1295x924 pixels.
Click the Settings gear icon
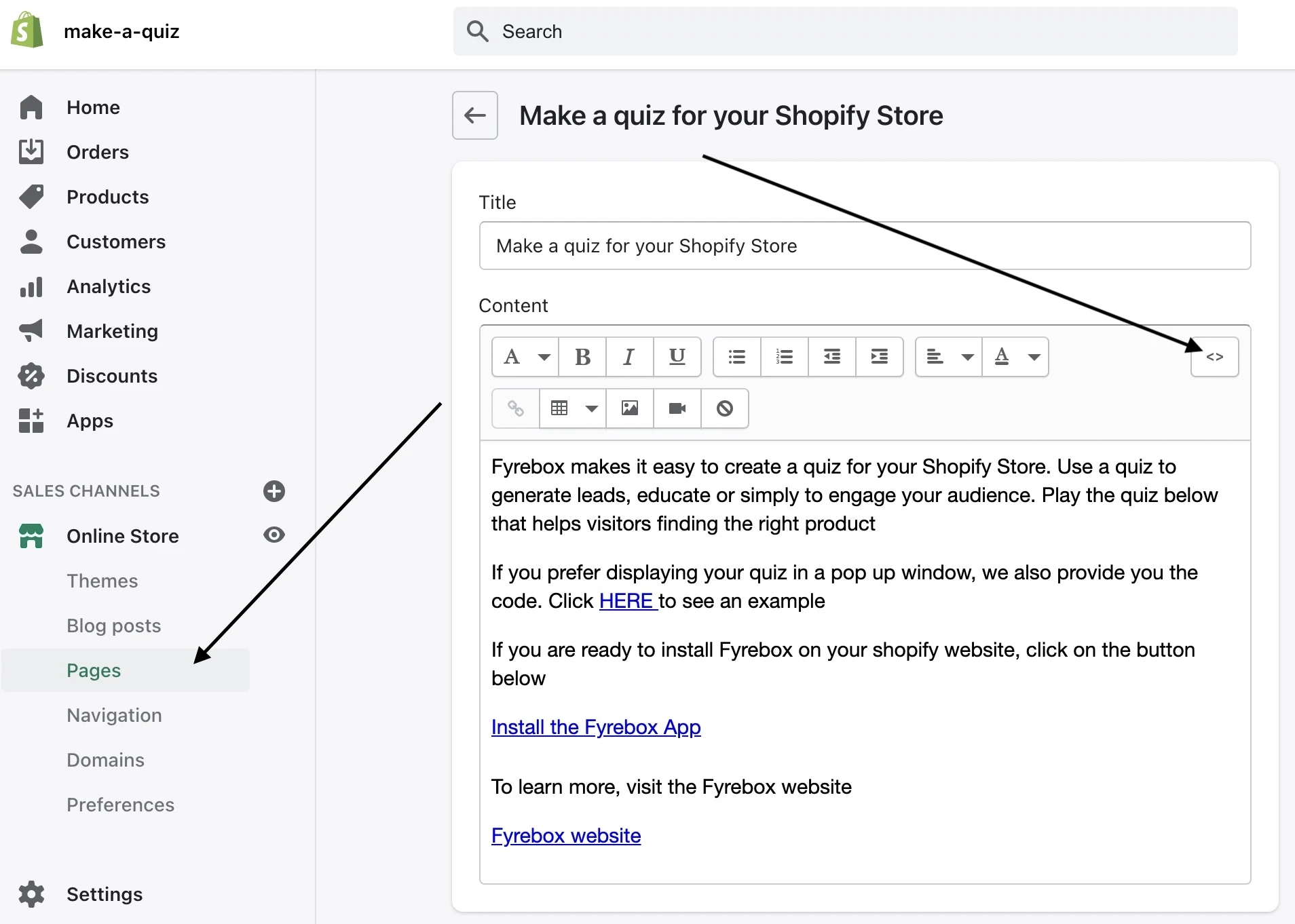pyautogui.click(x=31, y=894)
